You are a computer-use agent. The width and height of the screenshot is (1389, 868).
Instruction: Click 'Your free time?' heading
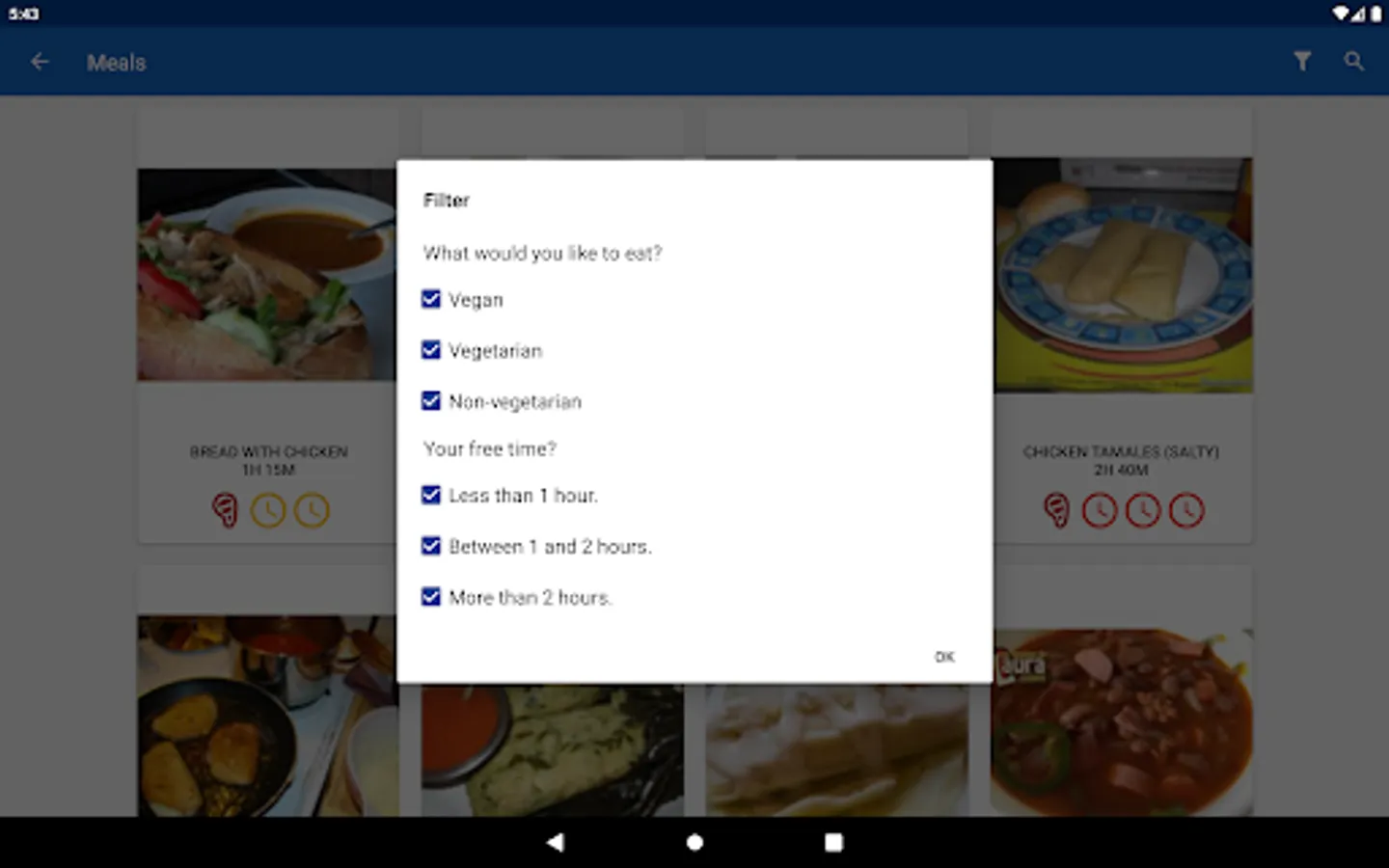[490, 448]
